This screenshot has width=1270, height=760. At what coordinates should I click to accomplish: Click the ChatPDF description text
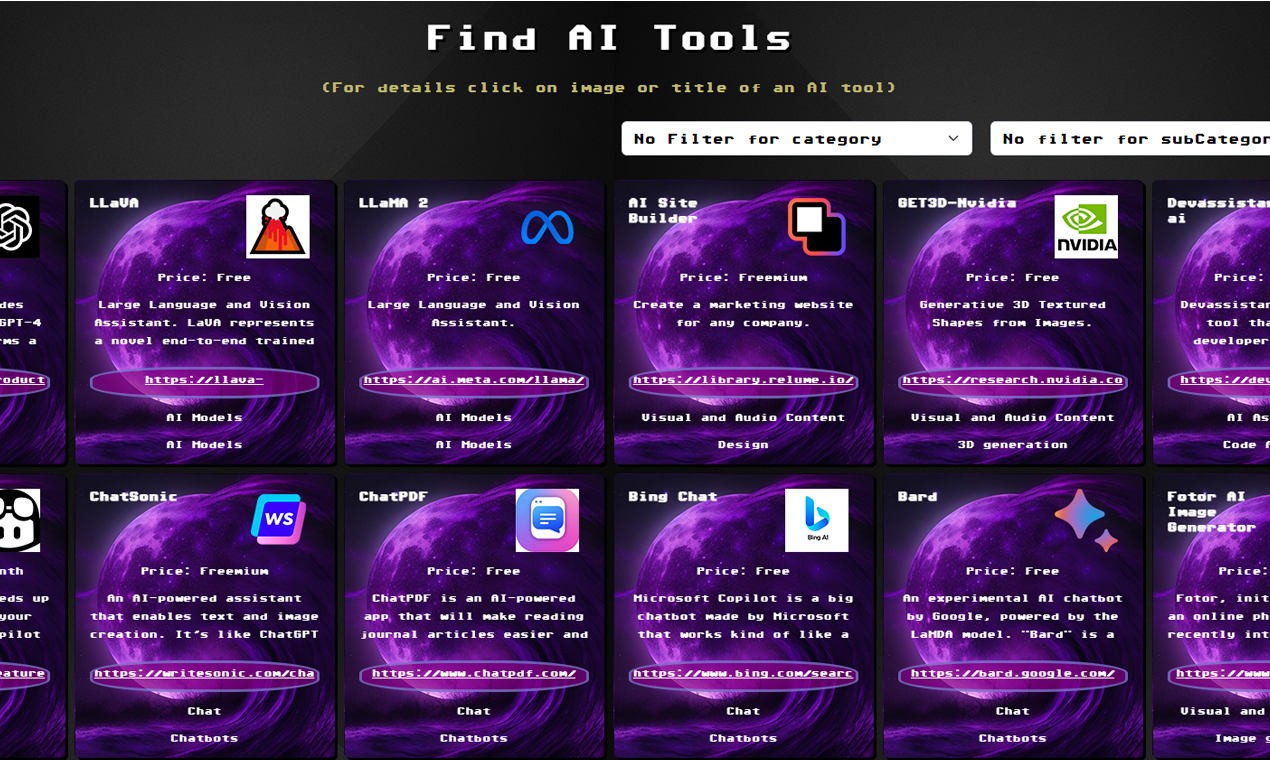click(x=474, y=617)
